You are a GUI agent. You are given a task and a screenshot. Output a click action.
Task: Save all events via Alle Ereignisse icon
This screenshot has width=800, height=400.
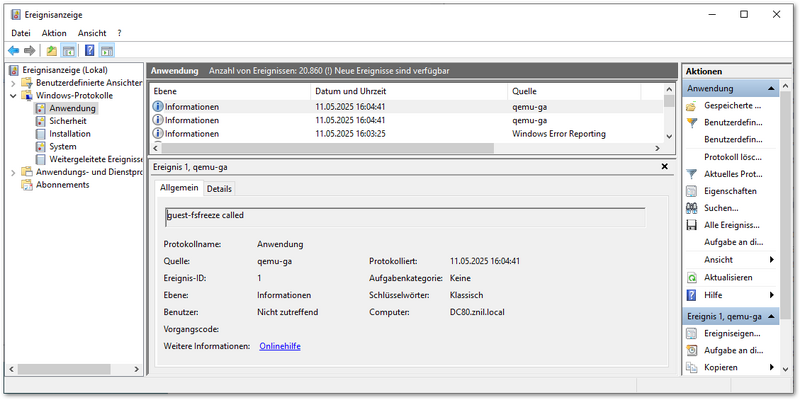691,225
